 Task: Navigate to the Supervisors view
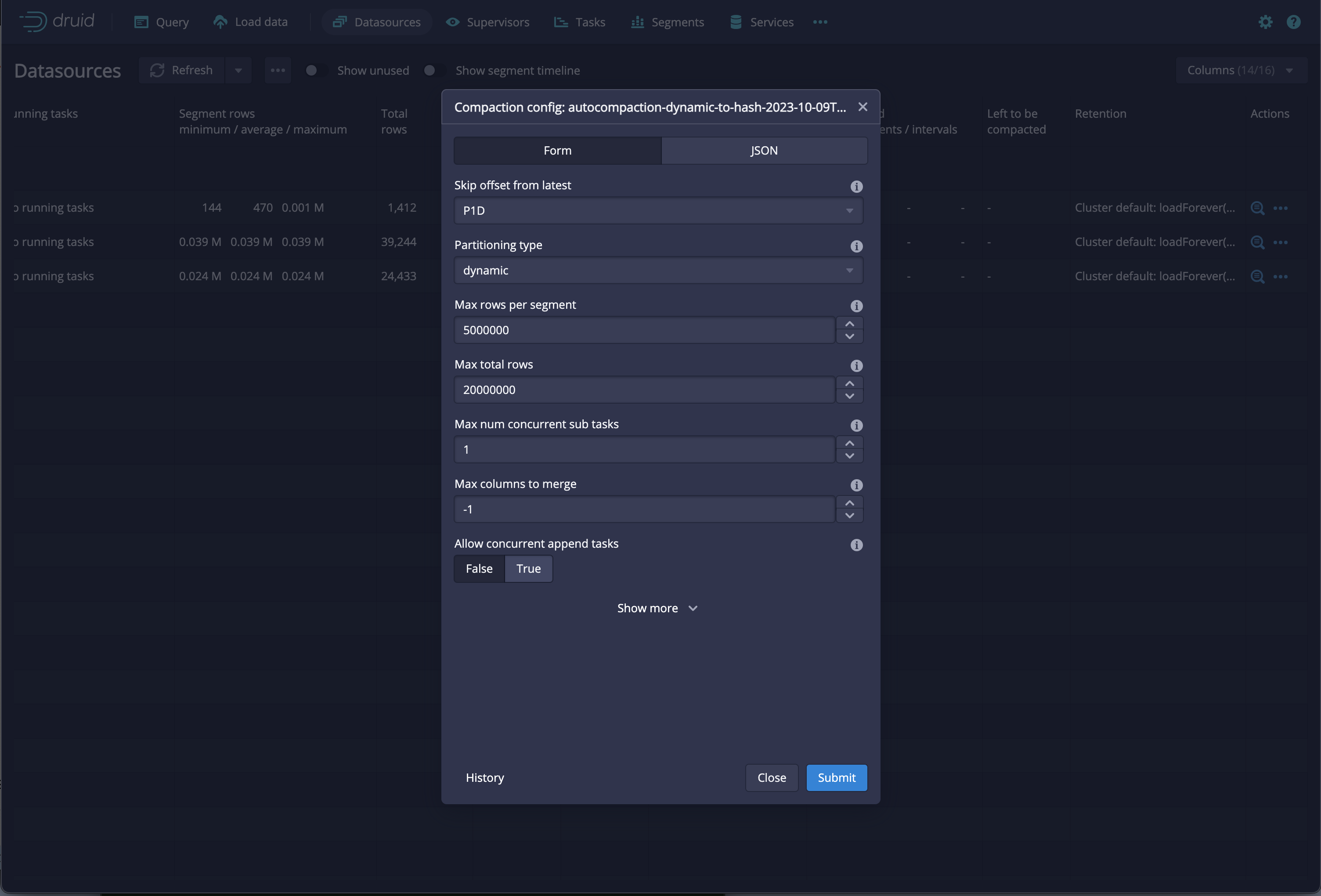(498, 22)
